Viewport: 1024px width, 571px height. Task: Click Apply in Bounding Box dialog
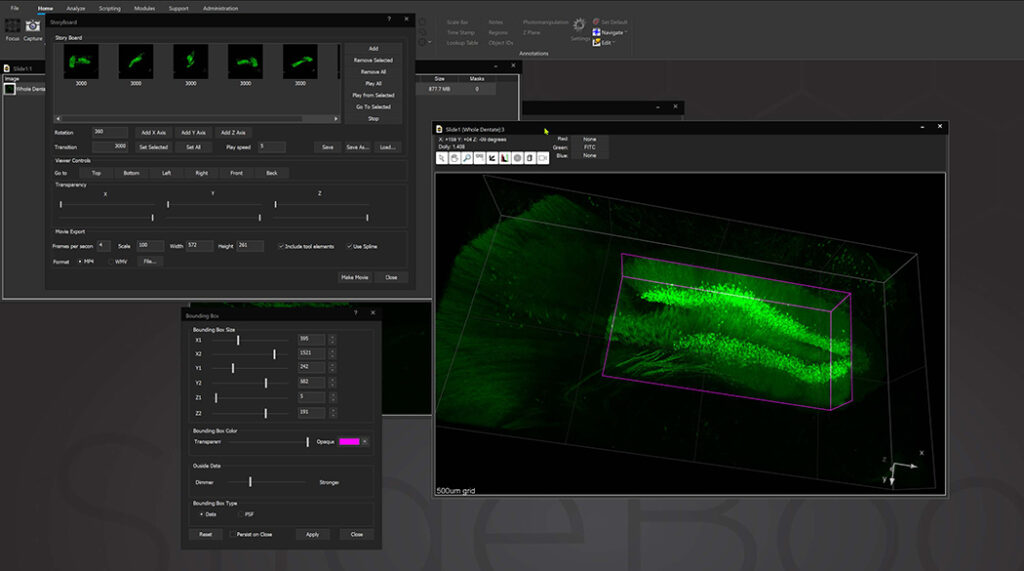(312, 534)
